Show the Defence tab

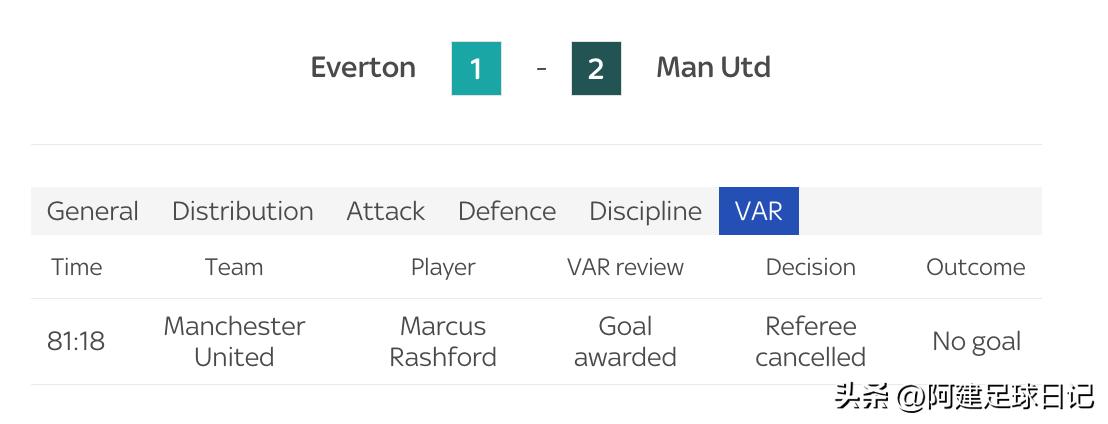click(506, 211)
